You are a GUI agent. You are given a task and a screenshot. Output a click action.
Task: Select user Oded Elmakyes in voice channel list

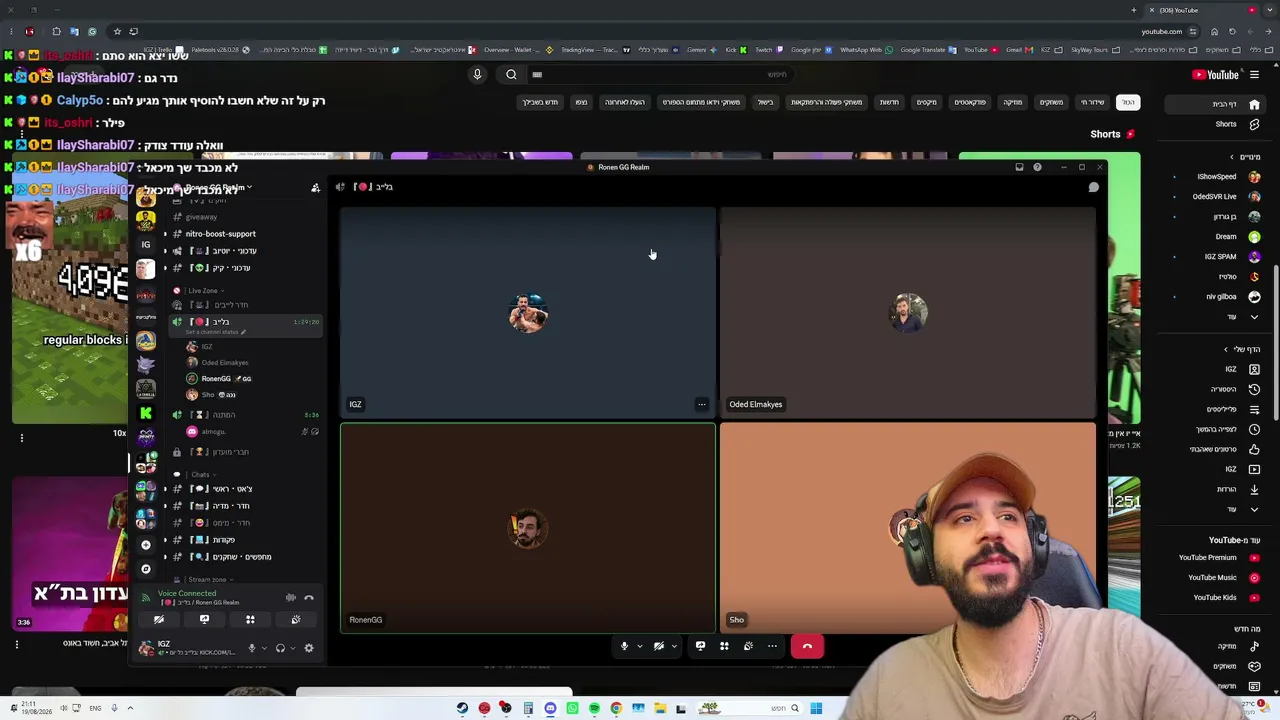tap(224, 363)
